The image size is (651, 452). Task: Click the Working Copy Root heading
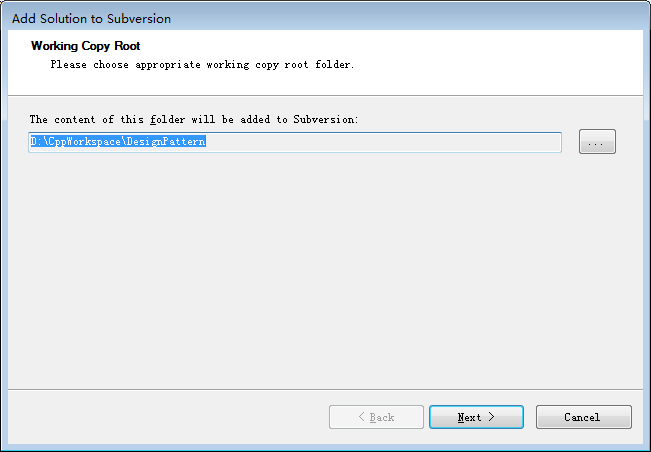click(86, 46)
